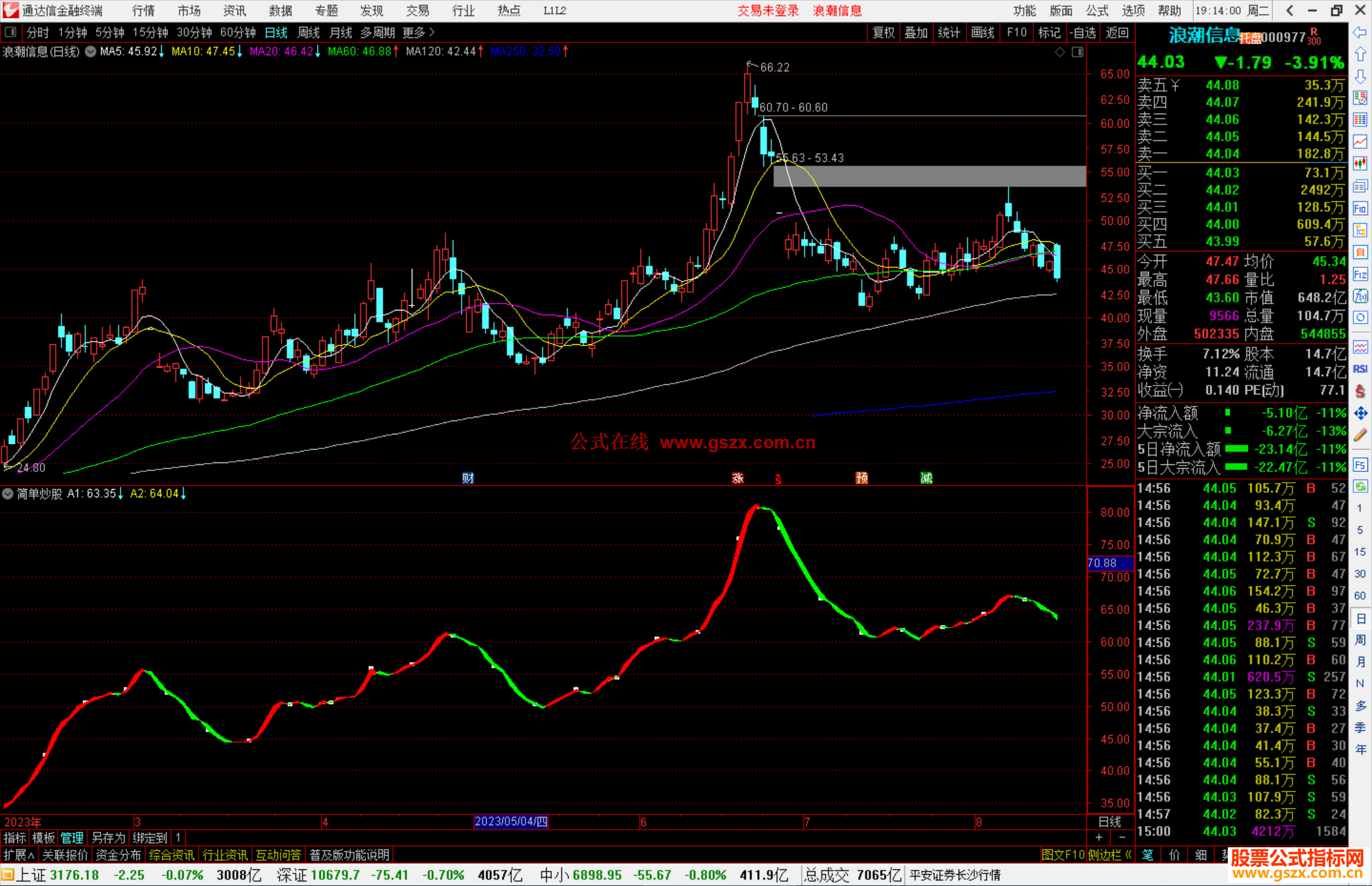The height and width of the screenshot is (886, 1372).
Task: Toggle the 30-minute period in sidebar
Action: click(1360, 574)
